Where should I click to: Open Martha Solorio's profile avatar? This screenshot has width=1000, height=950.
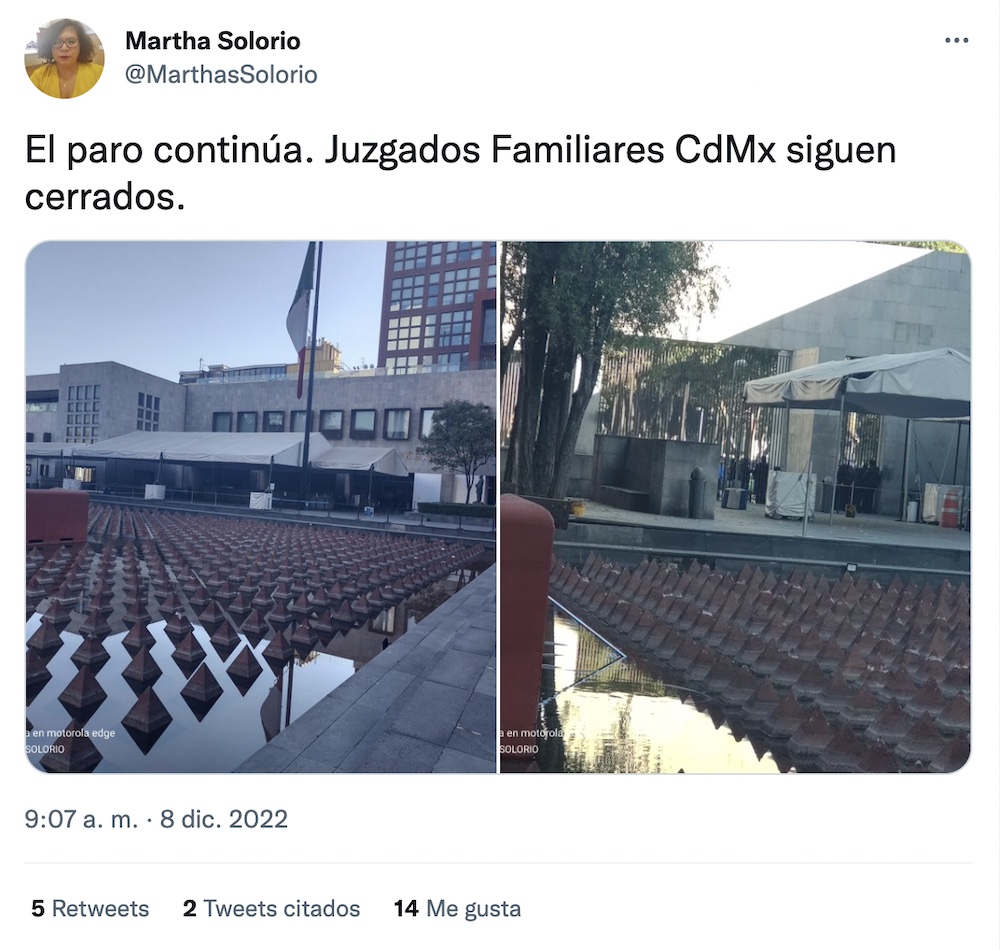(64, 59)
